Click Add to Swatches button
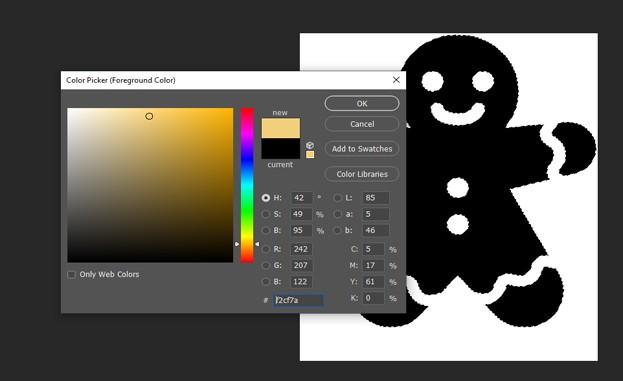 pos(362,149)
